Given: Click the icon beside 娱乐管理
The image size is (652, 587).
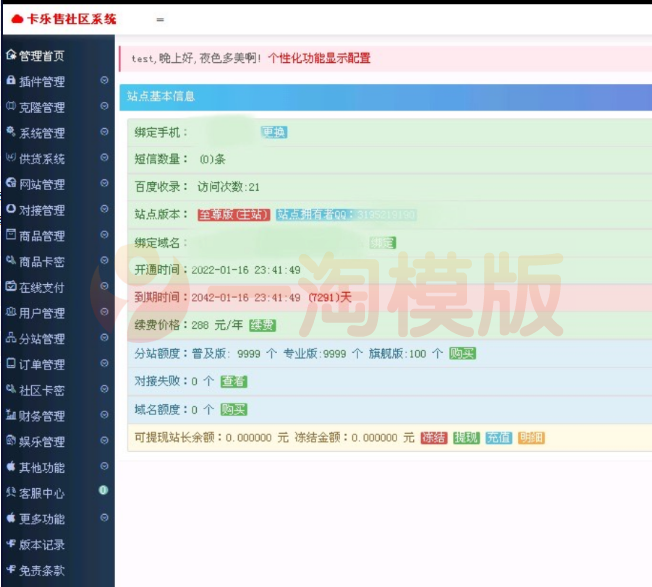Looking at the screenshot, I should pos(11,440).
